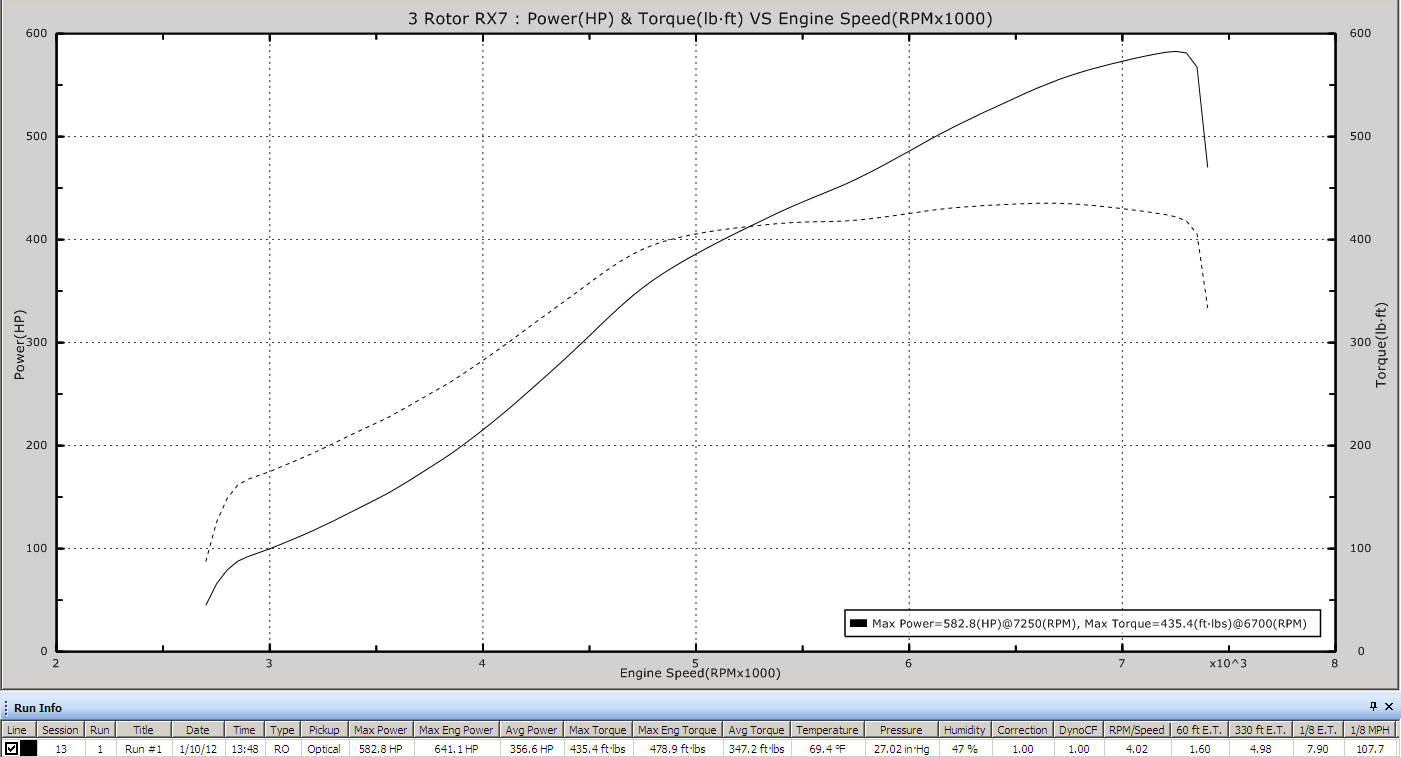The image size is (1401, 757).
Task: Select the Date column header
Action: pos(197,730)
